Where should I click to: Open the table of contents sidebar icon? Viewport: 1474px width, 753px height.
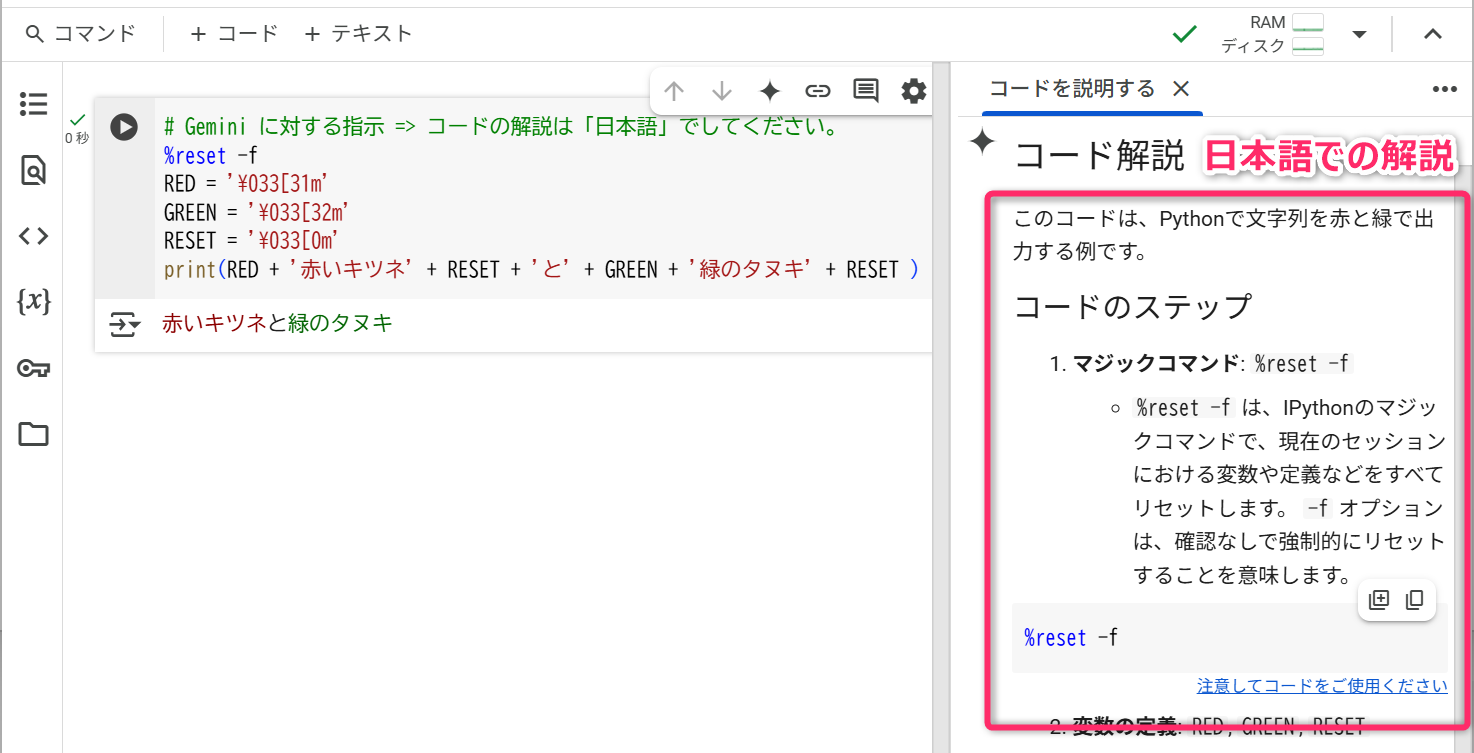(33, 104)
